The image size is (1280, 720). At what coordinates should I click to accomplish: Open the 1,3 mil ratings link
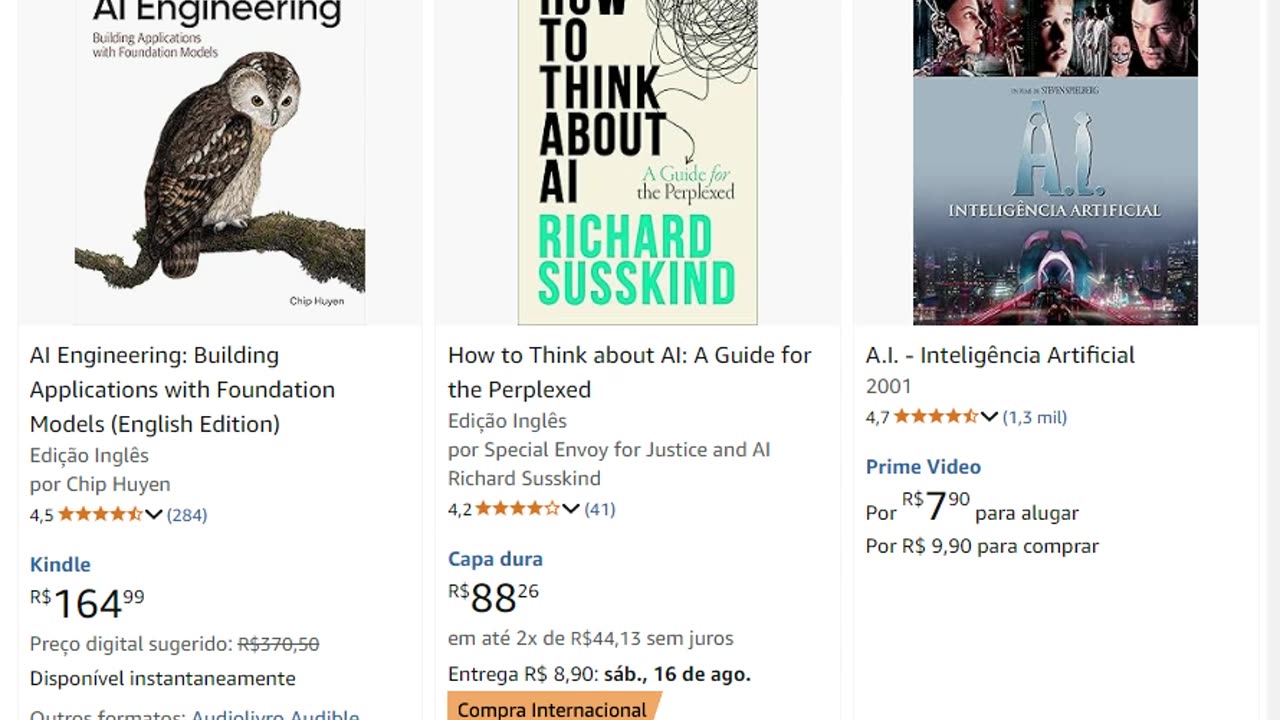[x=1035, y=417]
